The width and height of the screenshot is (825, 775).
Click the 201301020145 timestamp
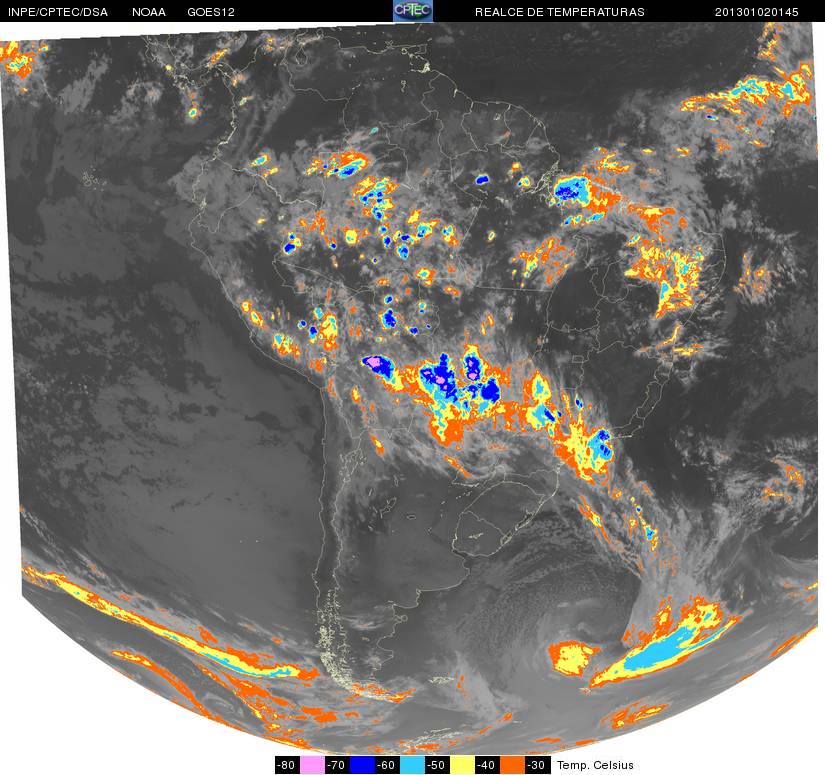tap(757, 12)
